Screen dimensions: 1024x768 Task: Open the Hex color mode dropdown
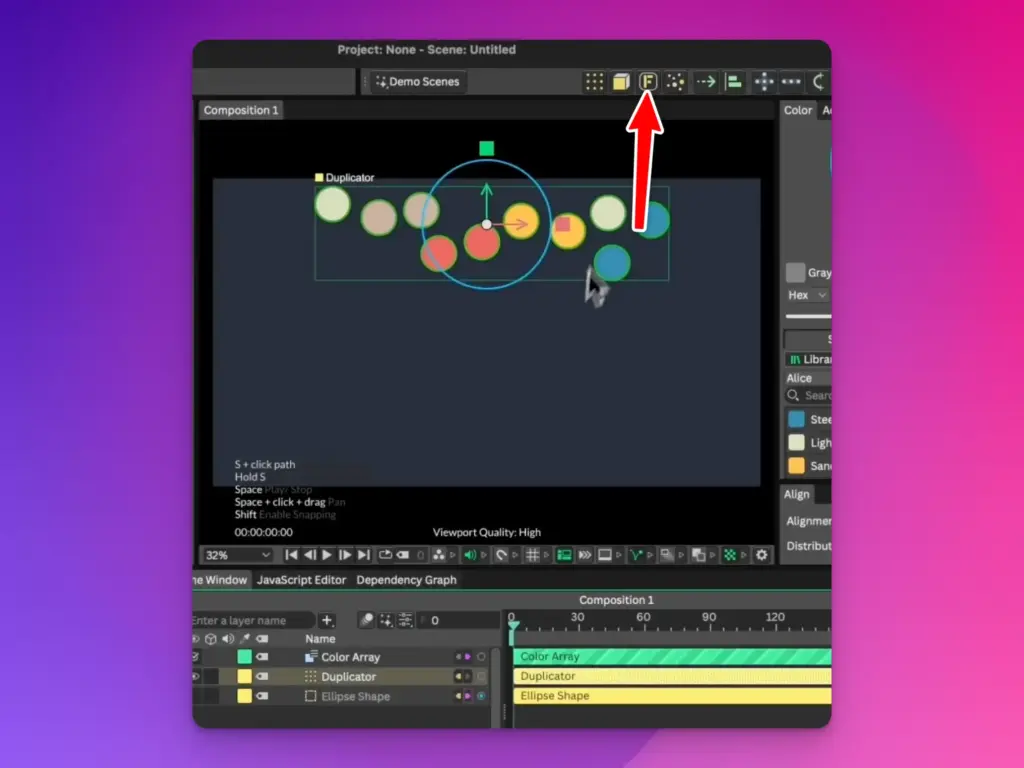[x=807, y=295]
